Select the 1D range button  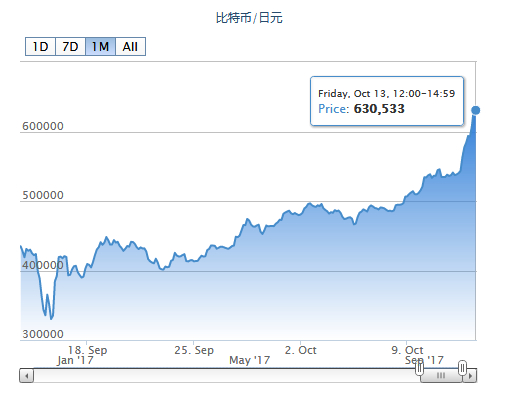40,47
